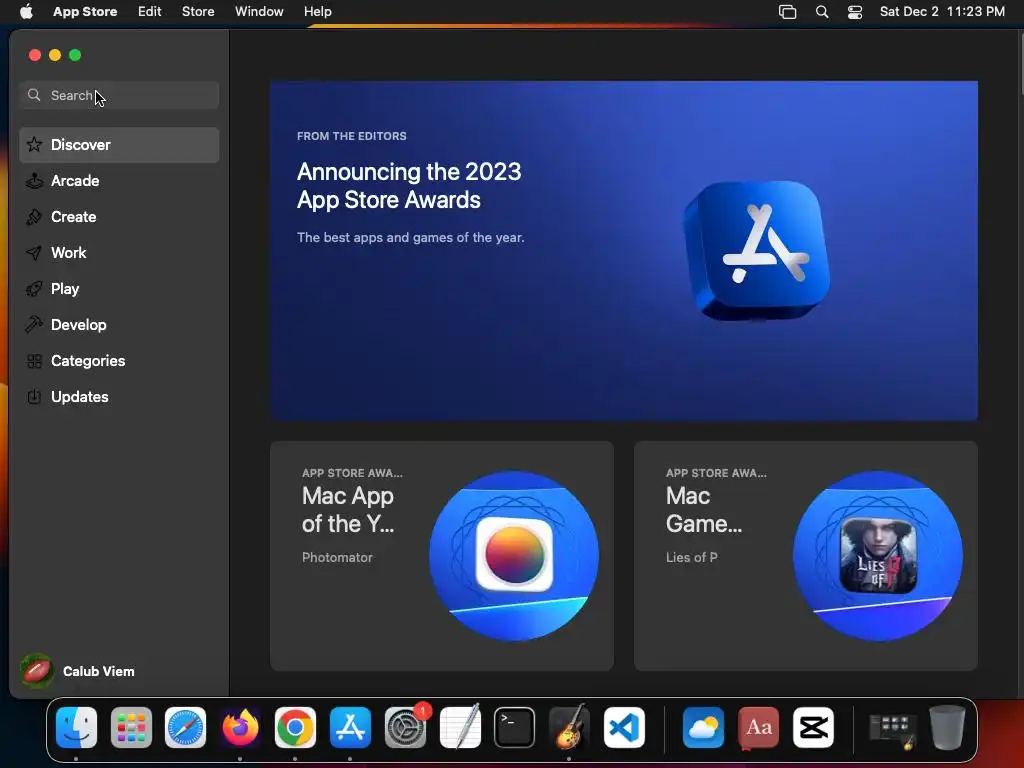Open the Trash in the Dock
This screenshot has height=768, width=1024.
(x=947, y=728)
